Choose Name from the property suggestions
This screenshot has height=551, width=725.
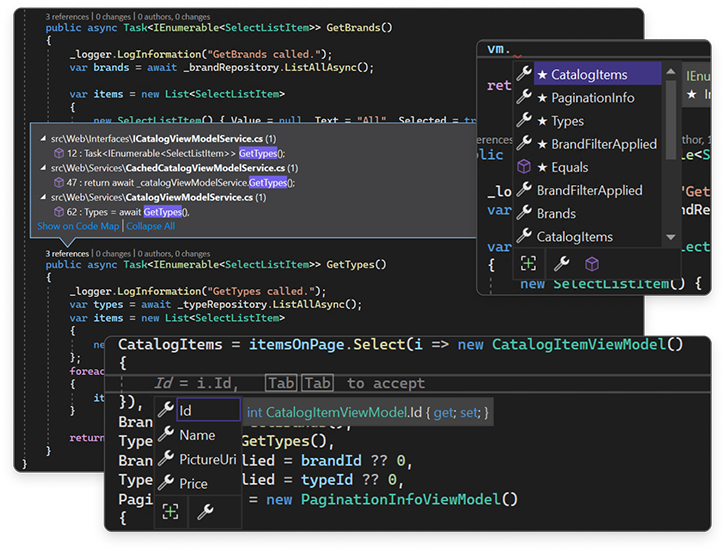pos(197,435)
